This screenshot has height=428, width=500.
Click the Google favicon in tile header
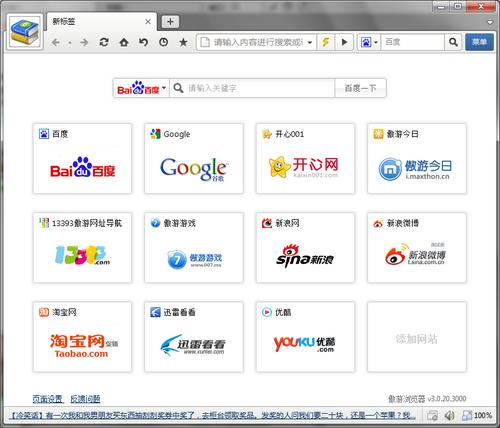click(155, 134)
